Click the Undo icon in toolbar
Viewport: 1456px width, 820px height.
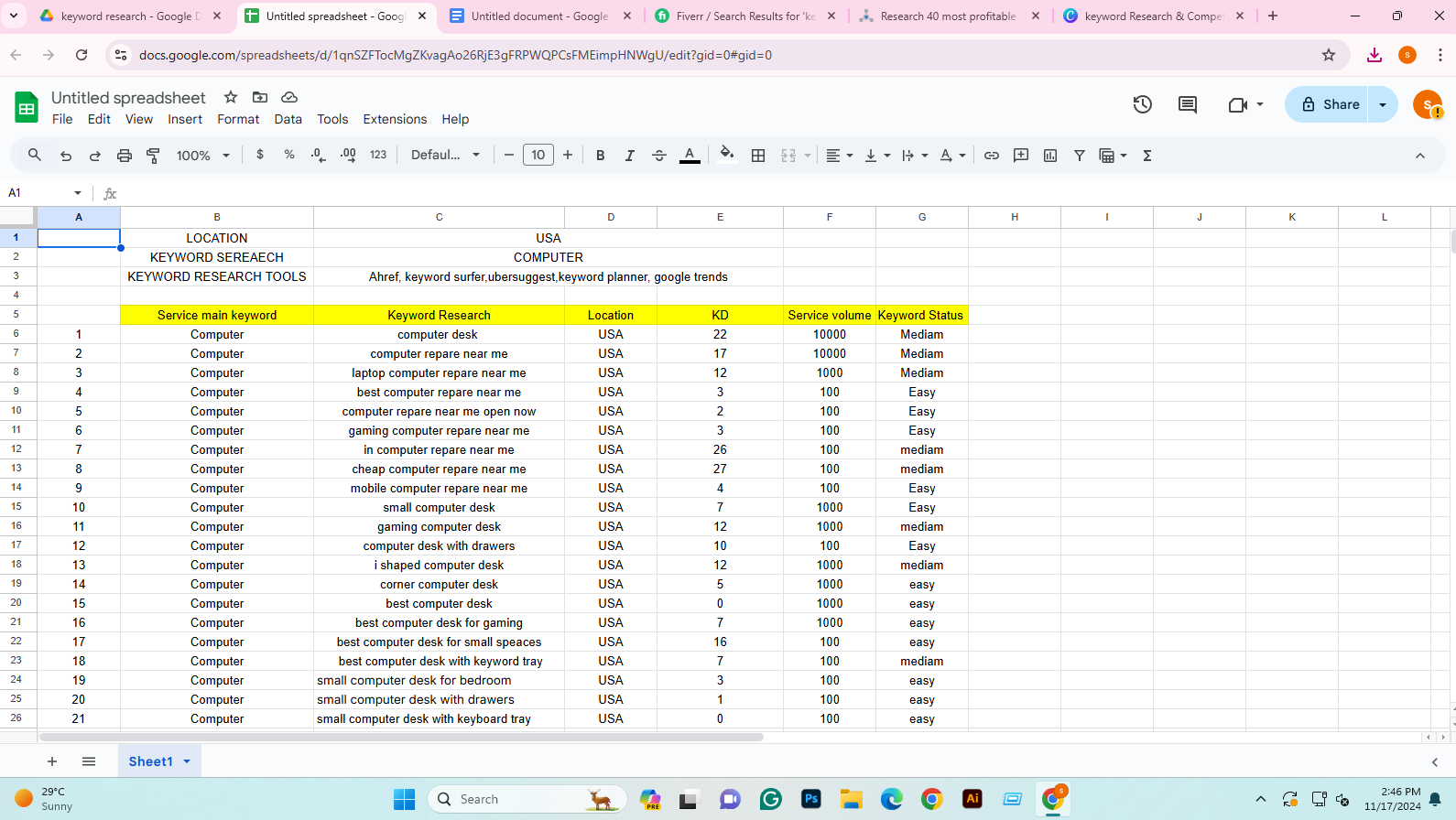pos(66,156)
